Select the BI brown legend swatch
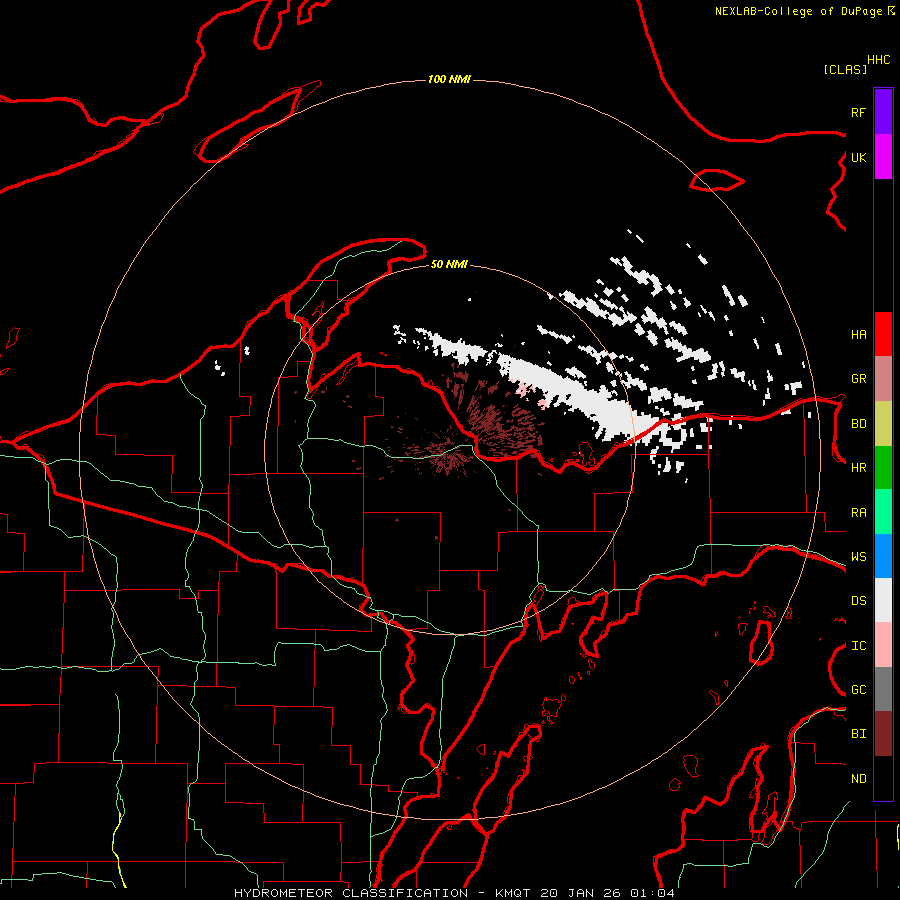 [x=883, y=734]
